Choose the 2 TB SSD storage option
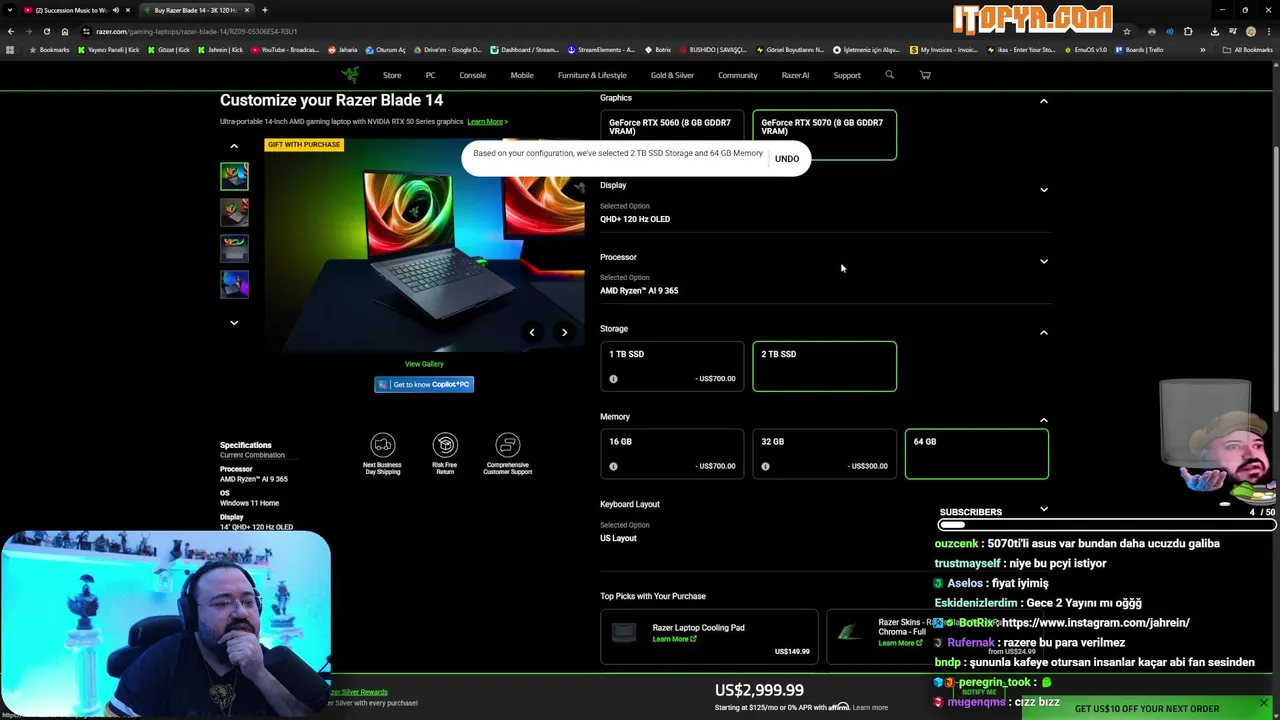Screen dimensions: 1280x720 pyautogui.click(x=824, y=366)
